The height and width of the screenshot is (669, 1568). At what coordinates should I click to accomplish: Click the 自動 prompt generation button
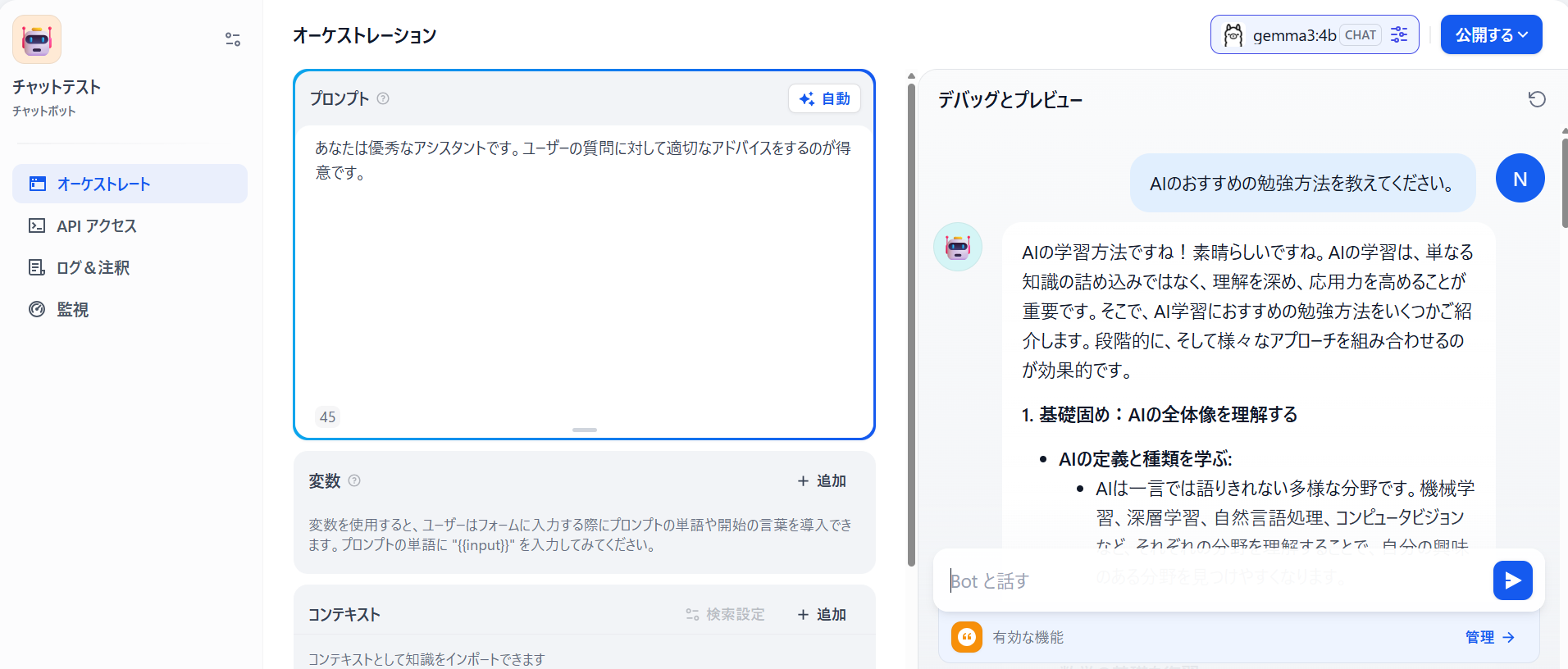pyautogui.click(x=824, y=98)
